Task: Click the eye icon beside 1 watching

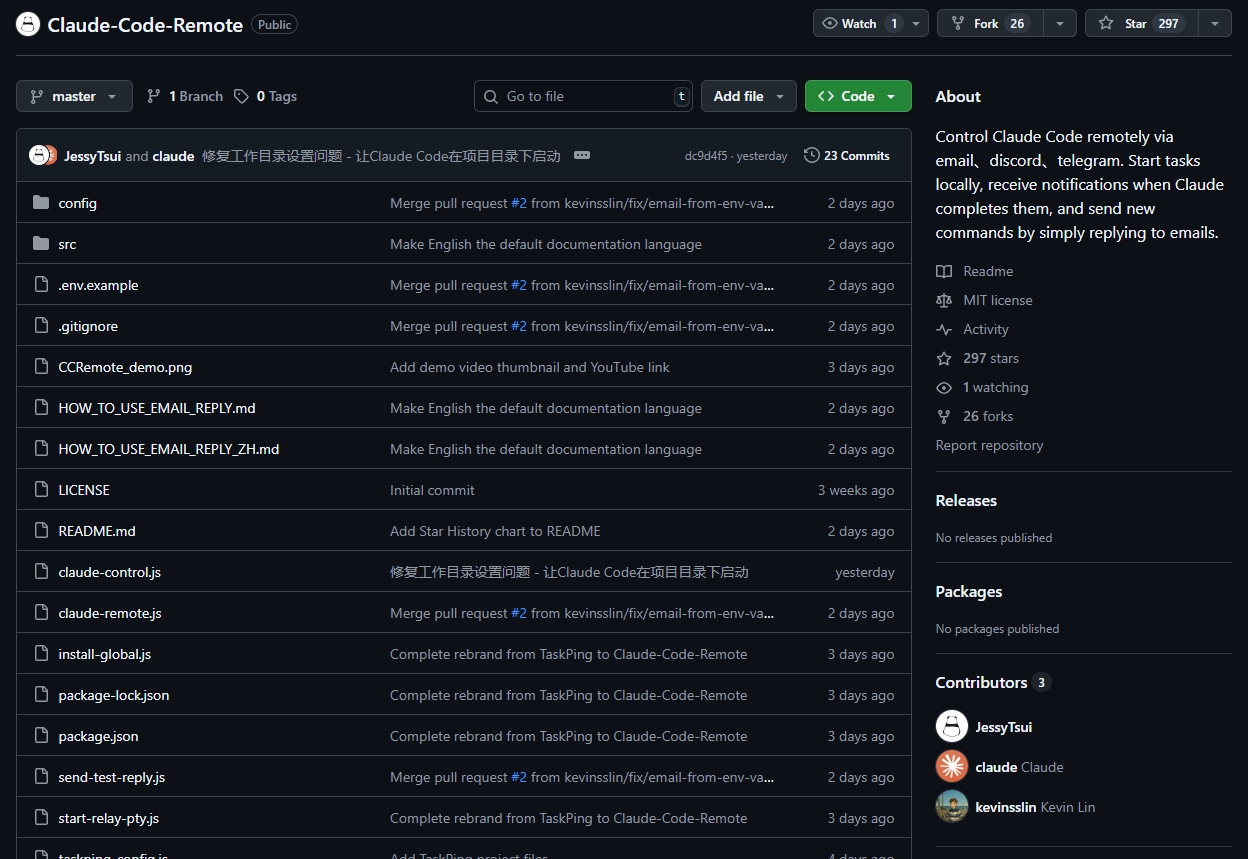Action: tap(944, 387)
